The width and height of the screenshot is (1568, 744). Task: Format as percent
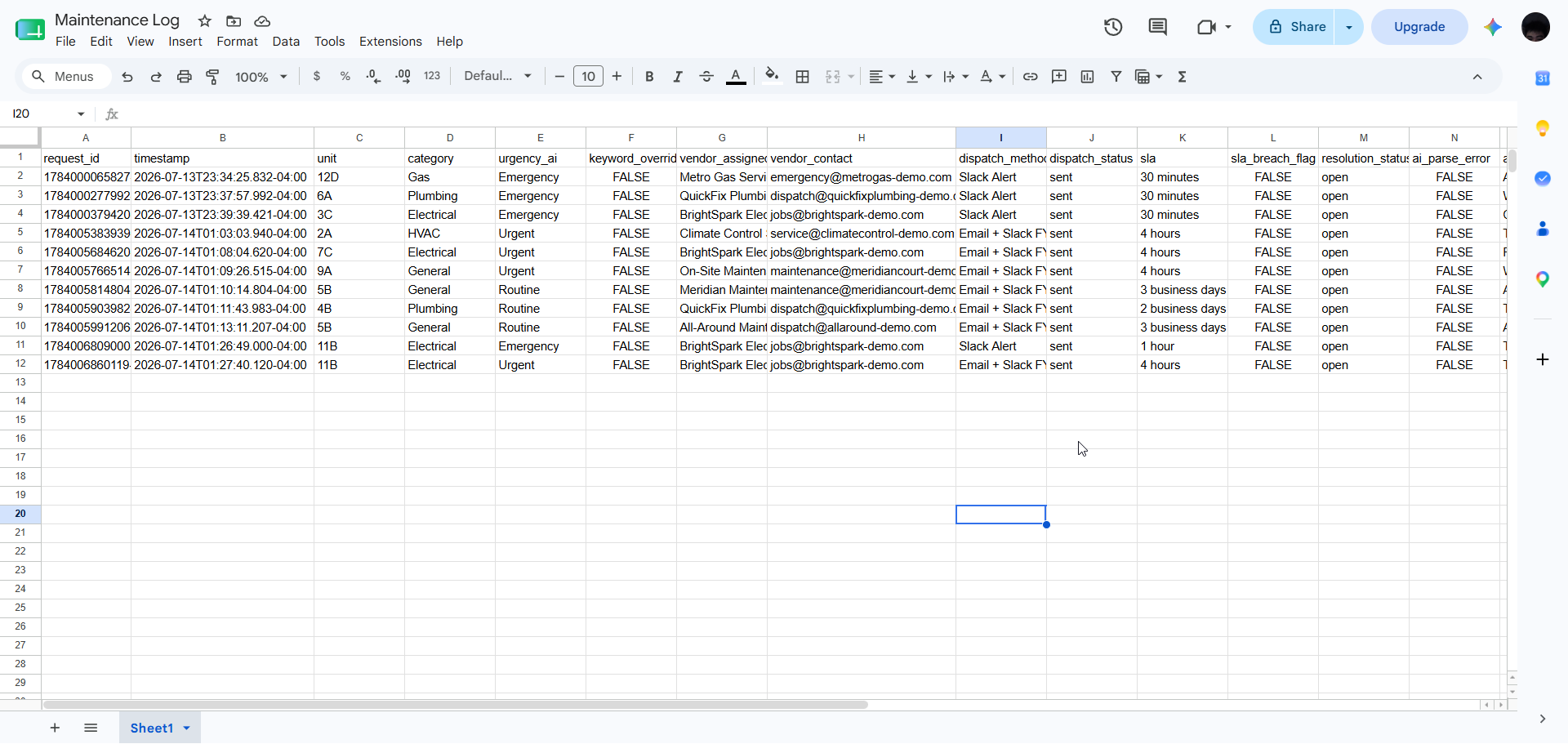coord(345,77)
